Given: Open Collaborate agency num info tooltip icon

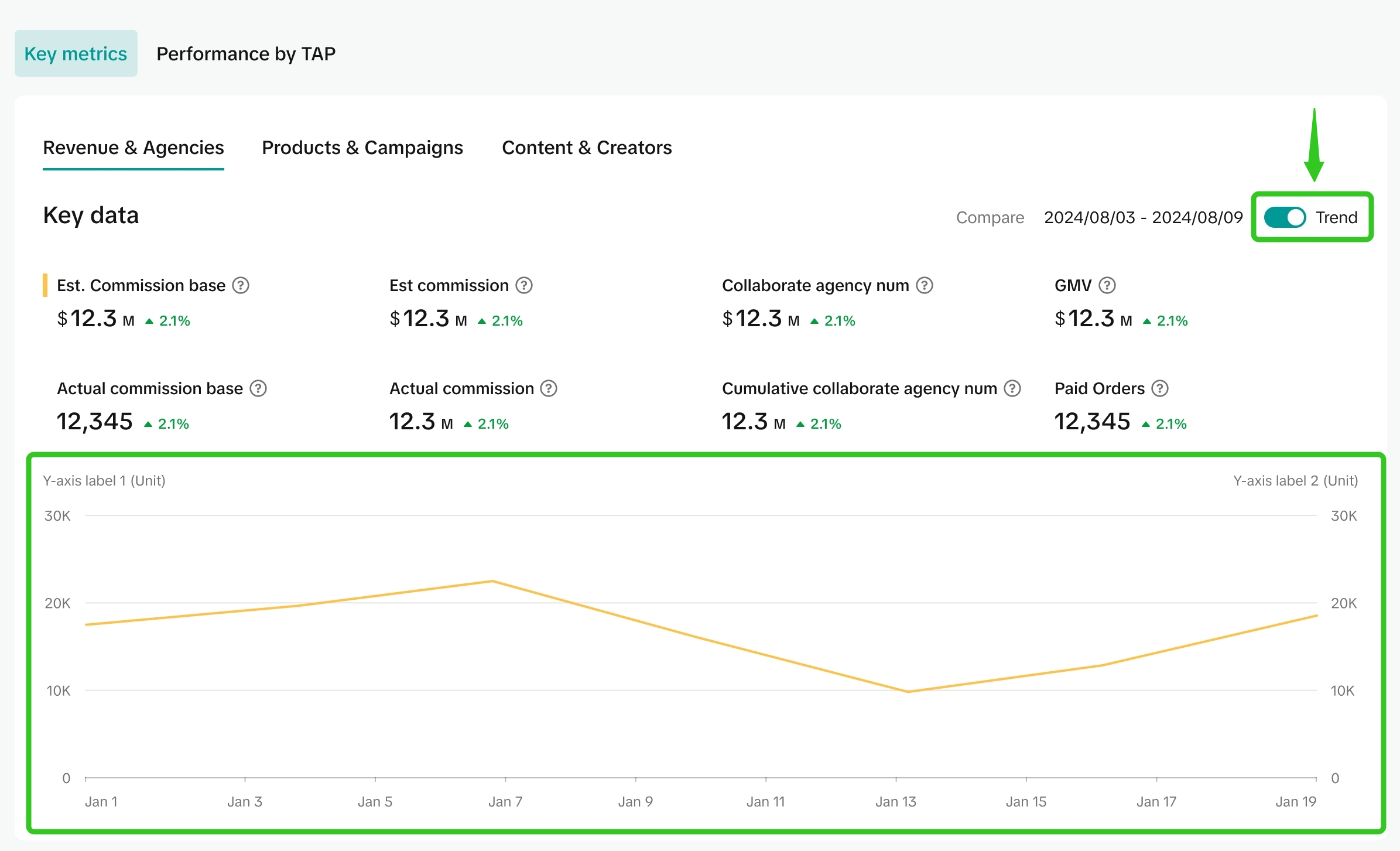Looking at the screenshot, I should click(924, 285).
